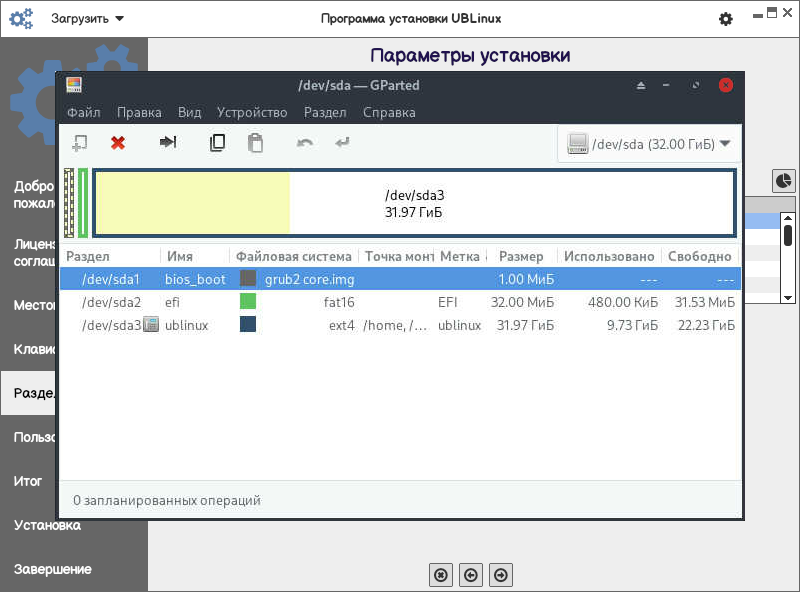Click the mounted-status icon next to /dev/sda3

[151, 324]
